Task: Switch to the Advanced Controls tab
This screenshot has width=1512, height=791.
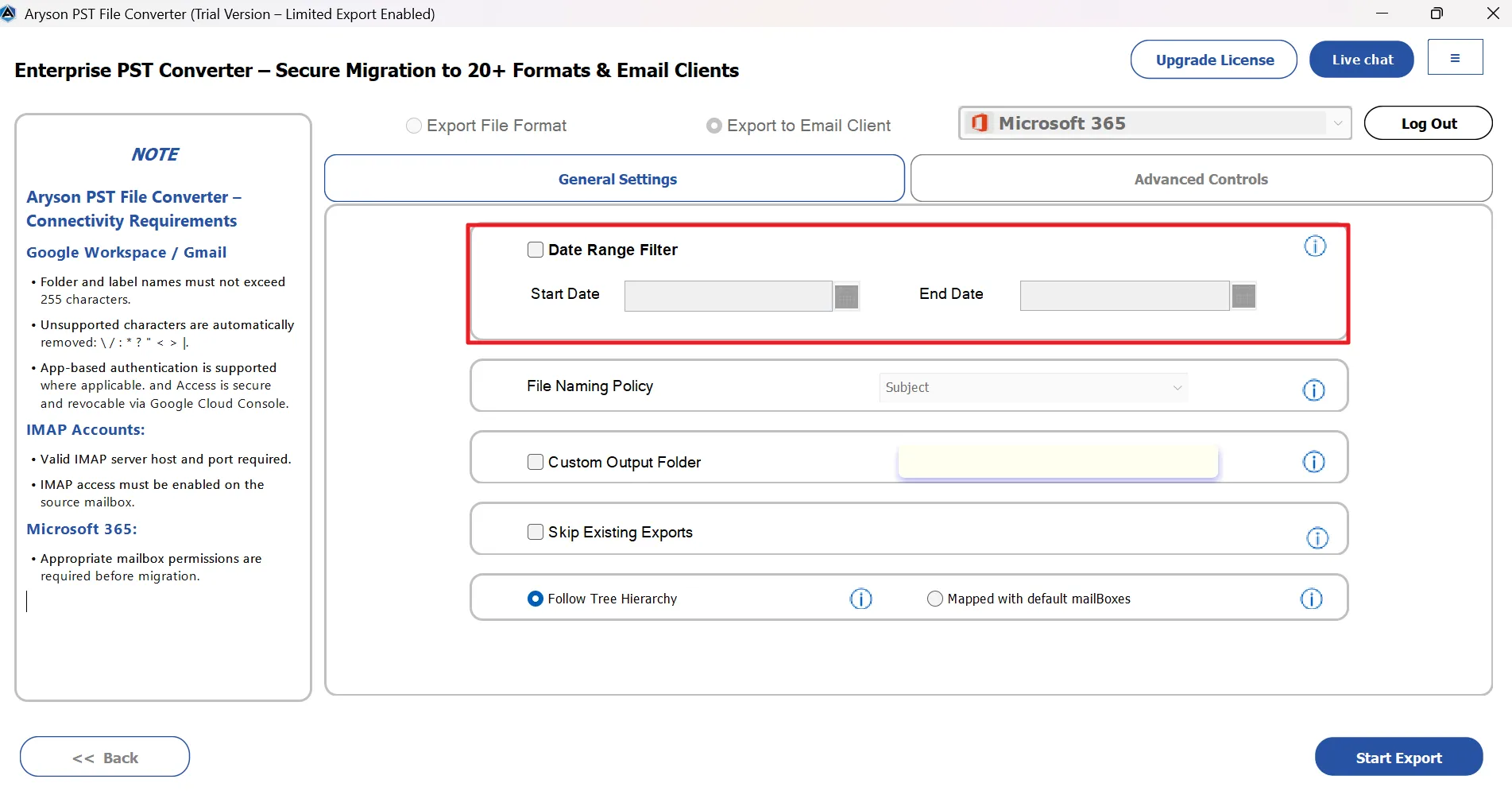Action: tap(1201, 179)
